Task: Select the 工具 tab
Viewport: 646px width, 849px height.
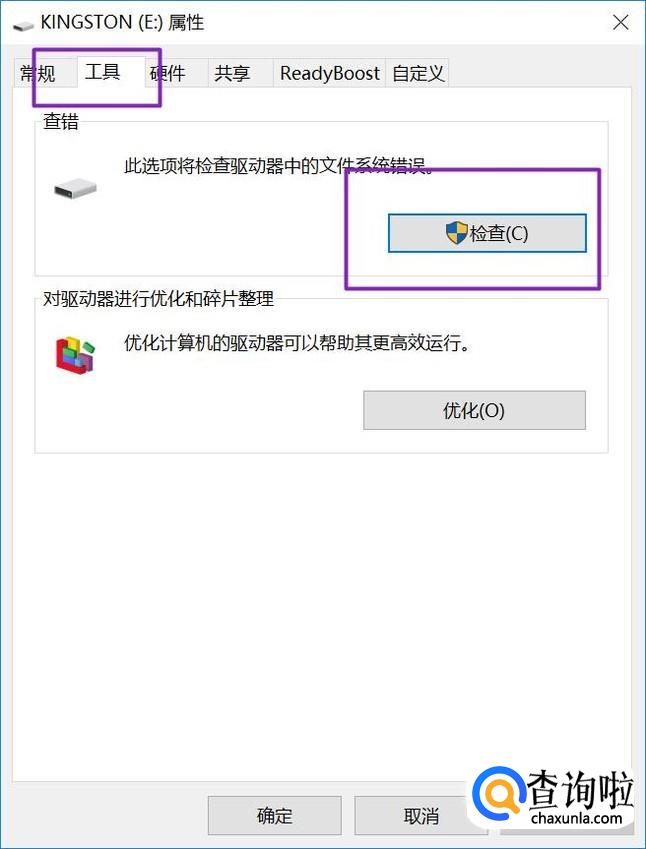Action: [x=103, y=72]
